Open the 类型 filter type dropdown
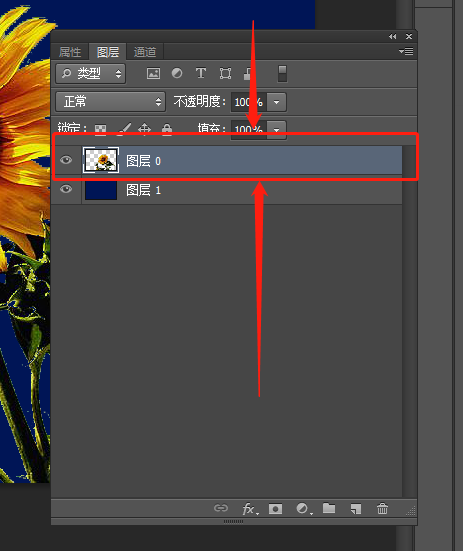 (91, 73)
